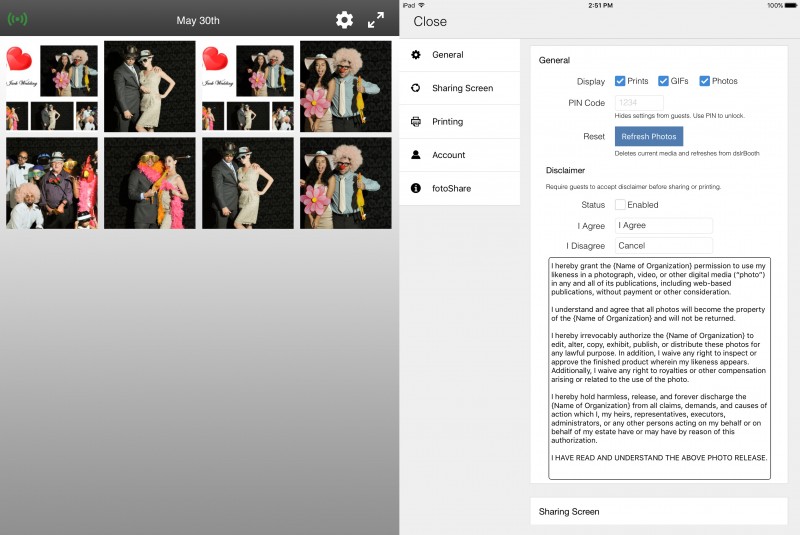Open first heart collage print thumbnail

[52, 86]
